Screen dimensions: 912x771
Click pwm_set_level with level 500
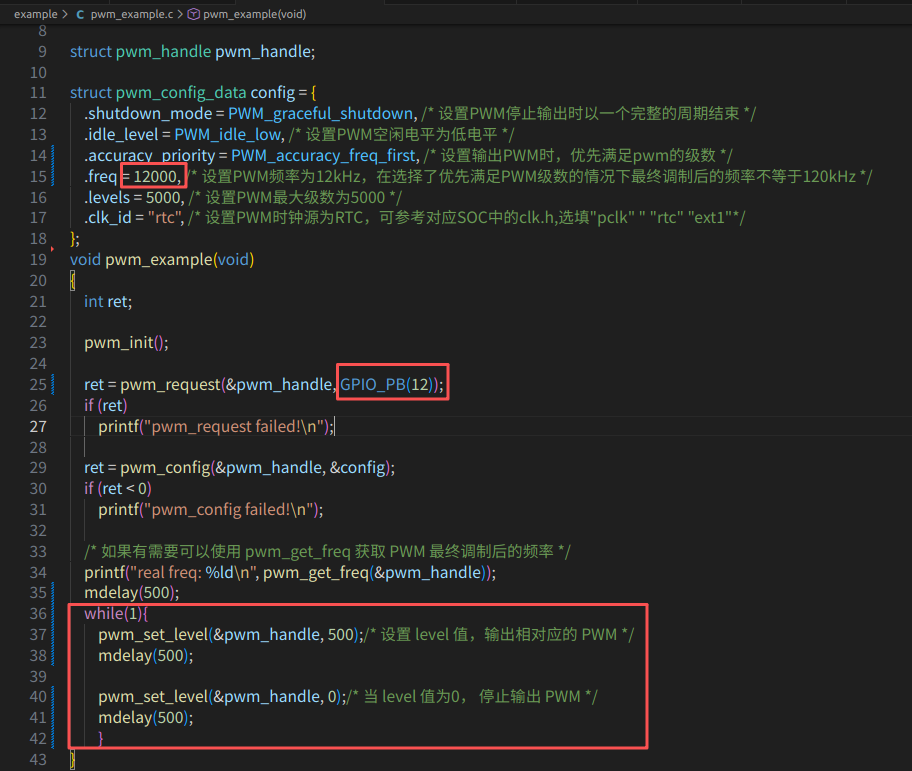(x=230, y=634)
